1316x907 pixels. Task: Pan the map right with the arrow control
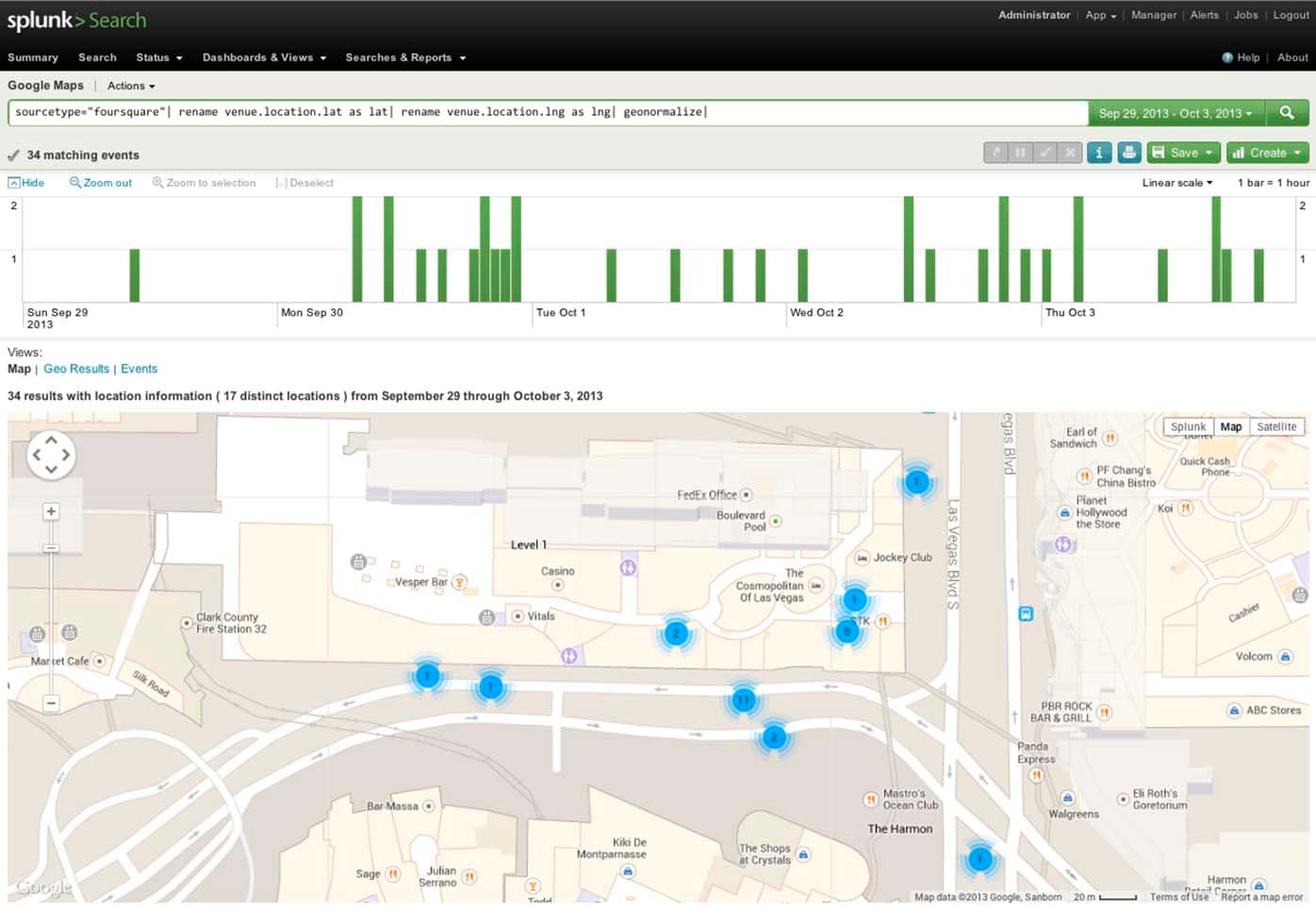pos(65,454)
